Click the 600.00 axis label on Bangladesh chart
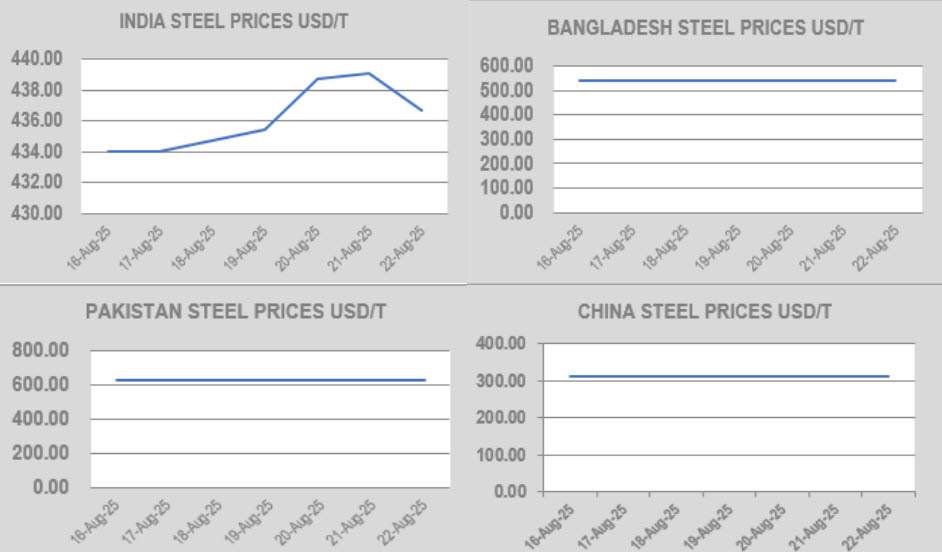 click(507, 66)
